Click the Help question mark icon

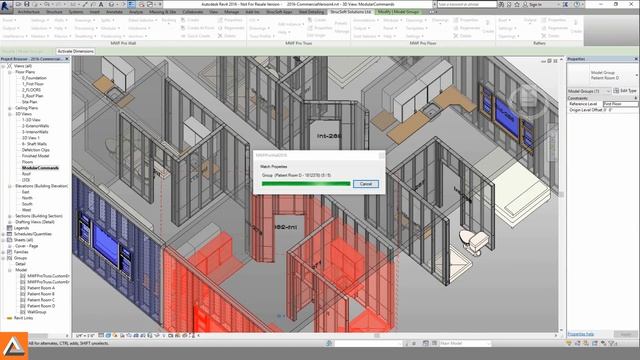click(x=576, y=4)
